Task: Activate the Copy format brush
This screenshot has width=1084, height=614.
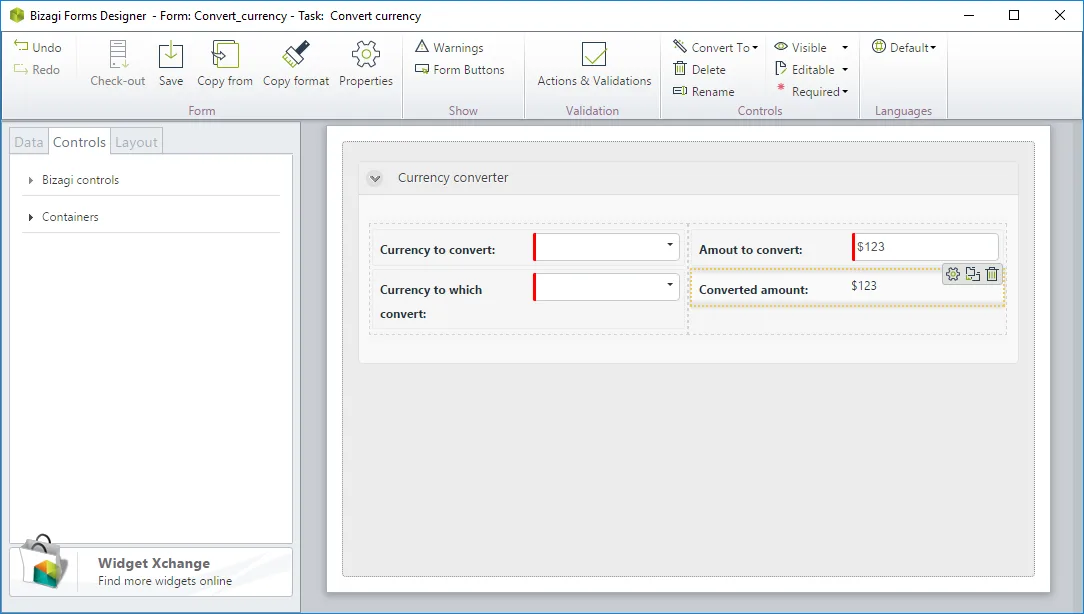Action: click(296, 55)
